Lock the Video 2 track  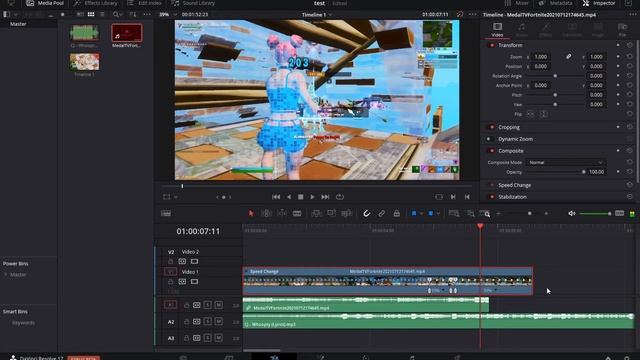click(171, 261)
